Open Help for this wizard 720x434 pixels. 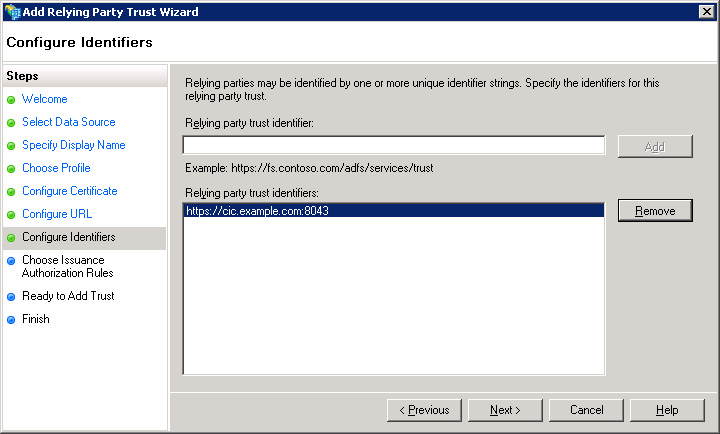[x=667, y=410]
